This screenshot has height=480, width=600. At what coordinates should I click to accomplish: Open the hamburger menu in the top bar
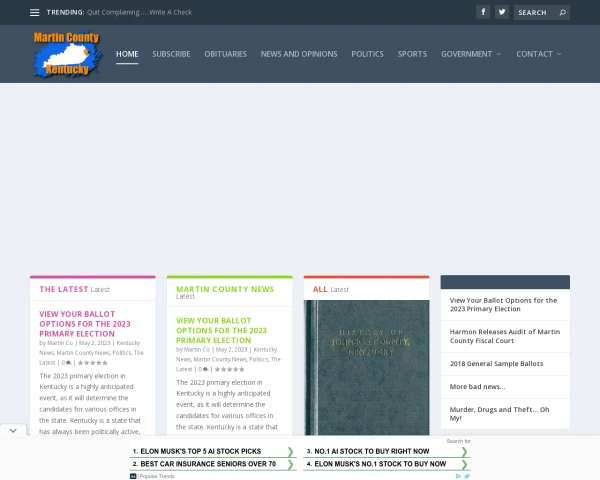(x=34, y=13)
